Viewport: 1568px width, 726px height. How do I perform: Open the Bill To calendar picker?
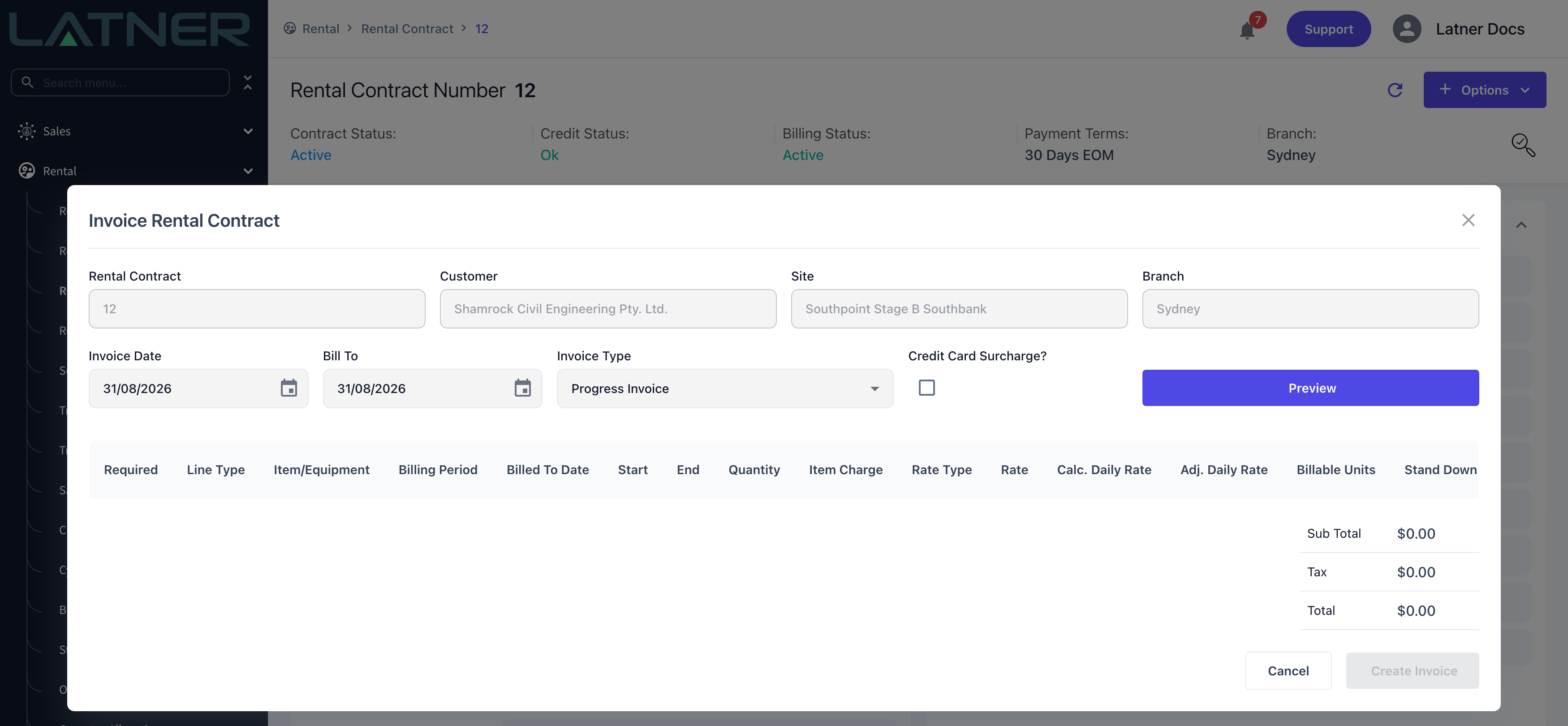click(522, 388)
